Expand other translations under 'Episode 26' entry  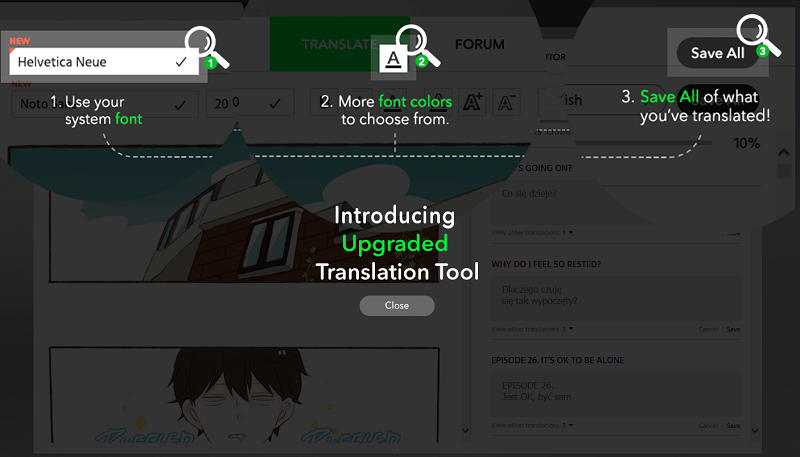[532, 425]
